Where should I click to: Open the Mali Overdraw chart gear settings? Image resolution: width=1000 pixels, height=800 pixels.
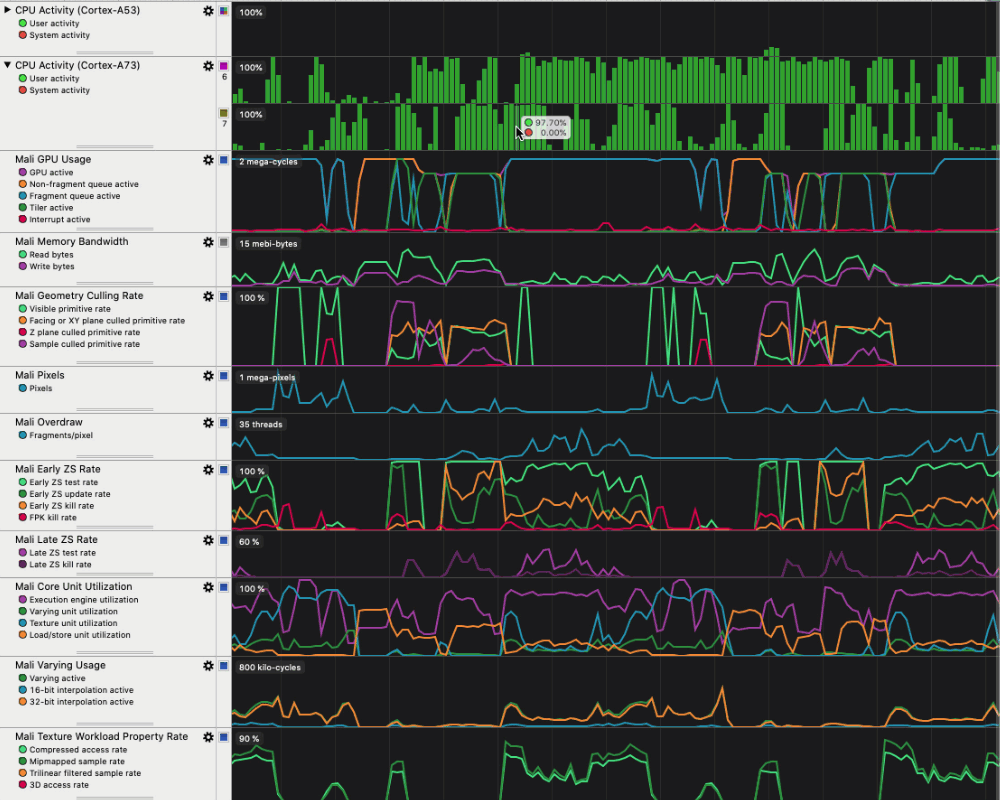(x=208, y=423)
